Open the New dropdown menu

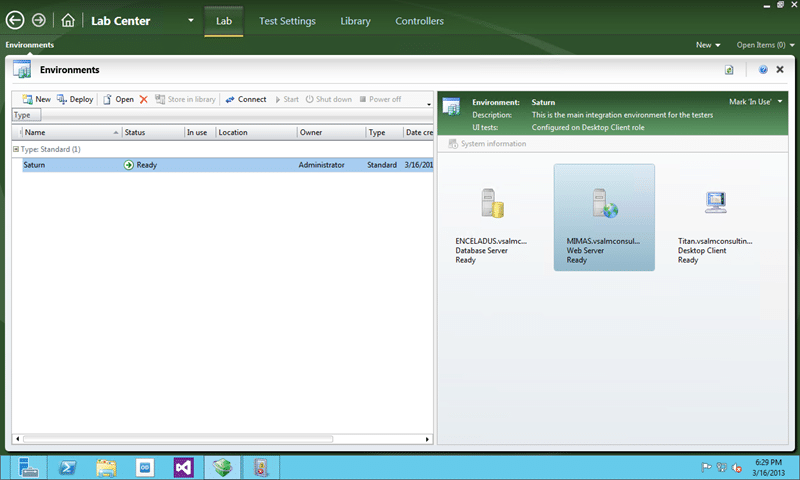[x=708, y=45]
